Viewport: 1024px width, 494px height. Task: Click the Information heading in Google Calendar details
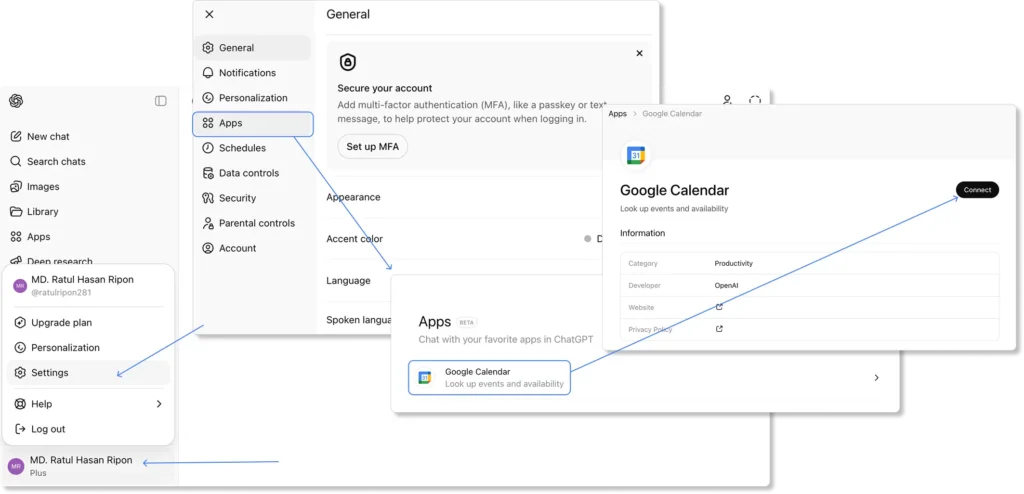click(x=643, y=233)
